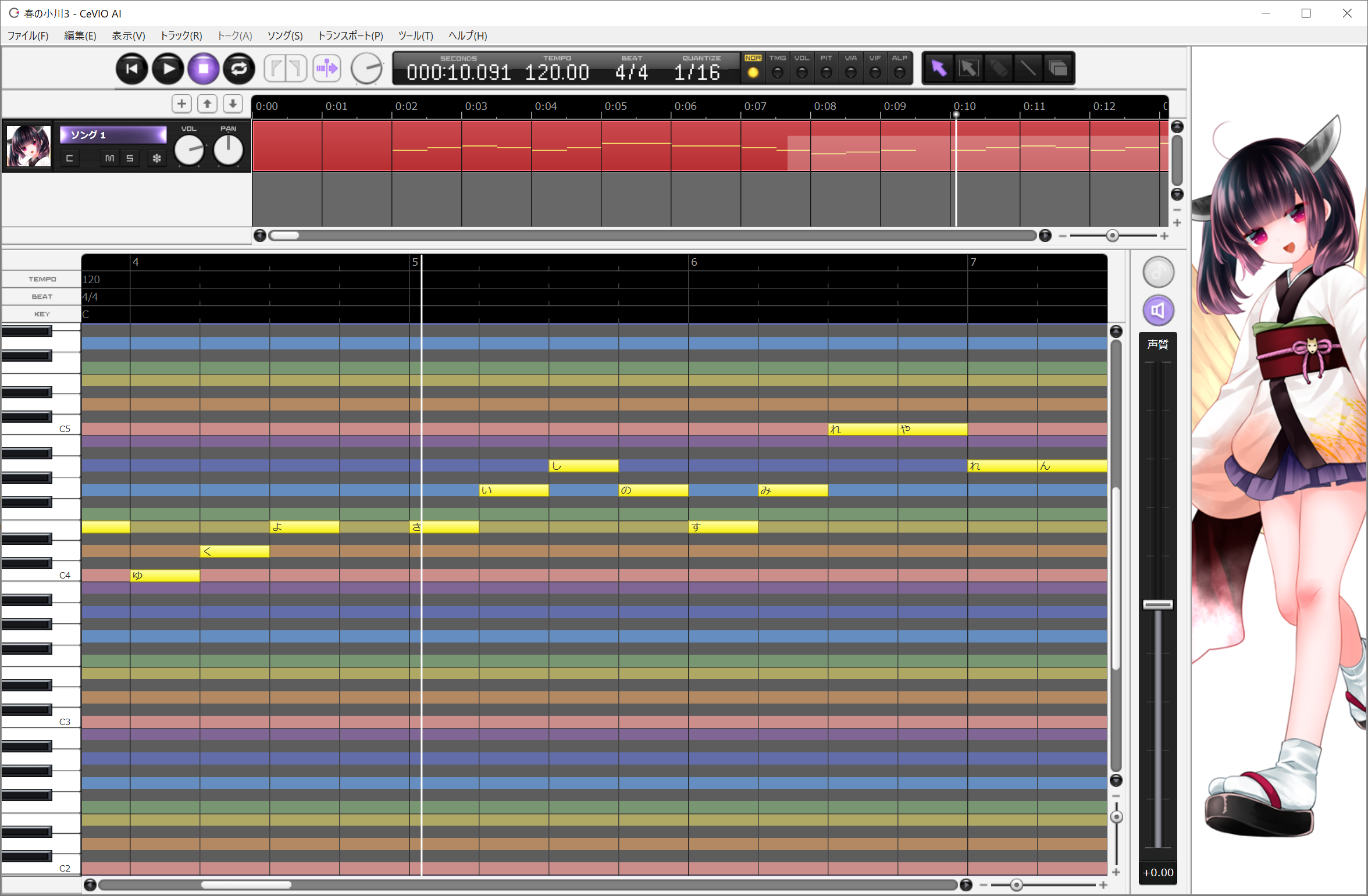The width and height of the screenshot is (1368, 896).
Task: Click the music note button above speaker
Action: [1158, 272]
